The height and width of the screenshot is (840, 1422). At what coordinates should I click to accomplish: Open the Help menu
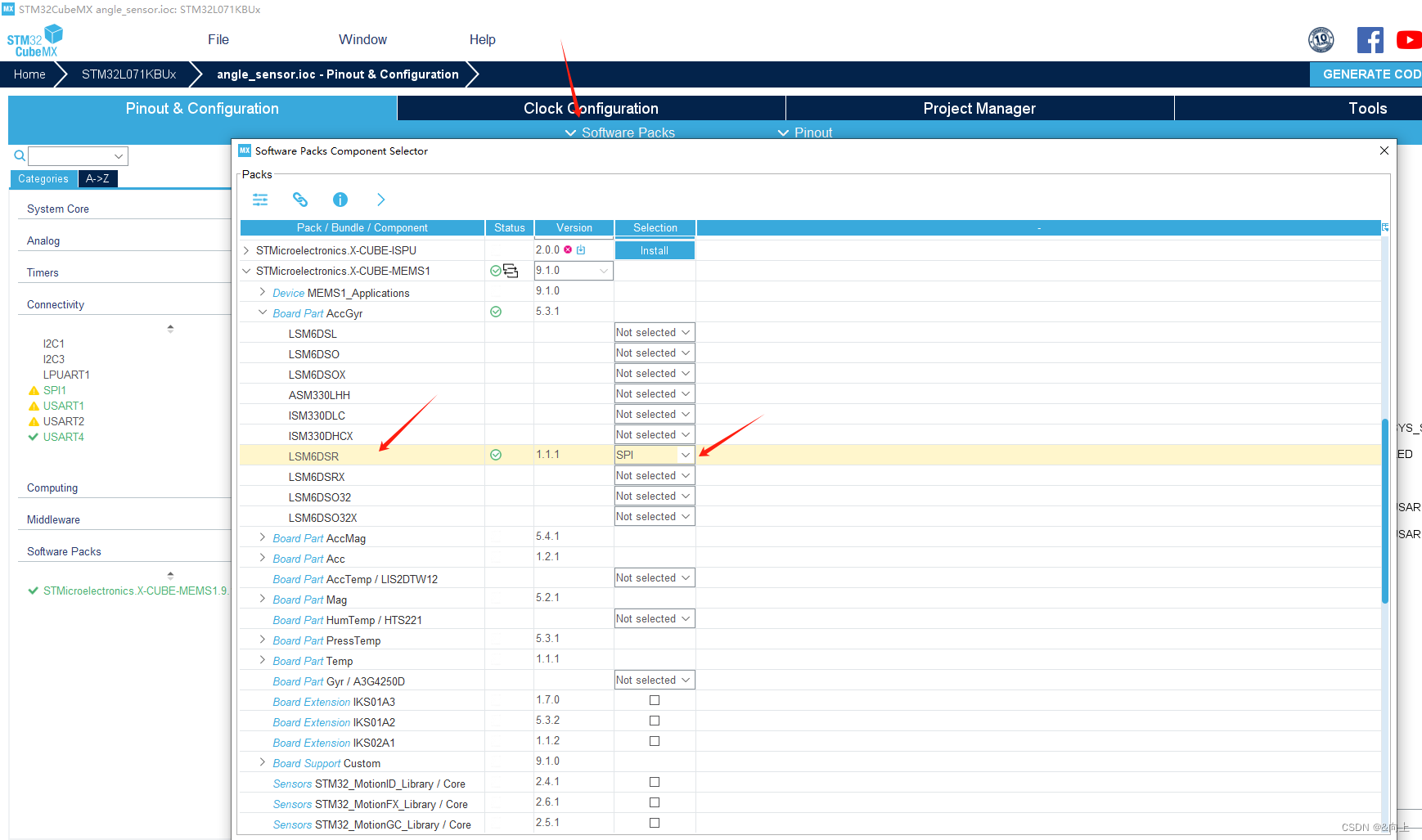tap(483, 39)
